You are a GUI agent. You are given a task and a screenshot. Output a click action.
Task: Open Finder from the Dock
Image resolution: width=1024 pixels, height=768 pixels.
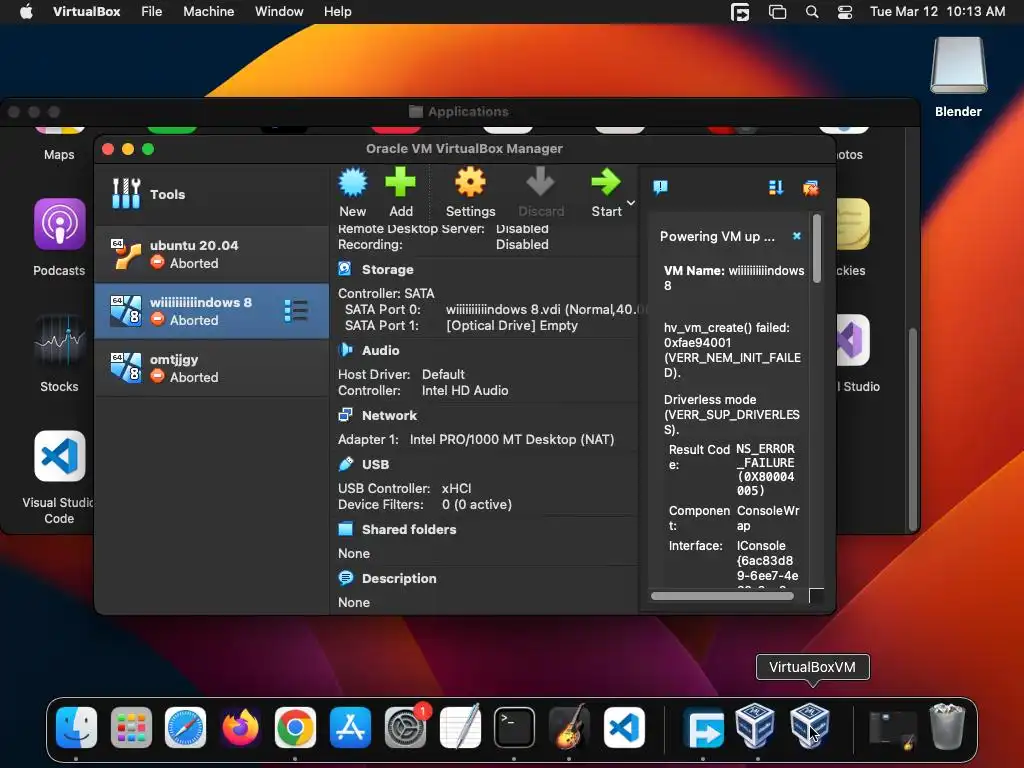coord(76,727)
